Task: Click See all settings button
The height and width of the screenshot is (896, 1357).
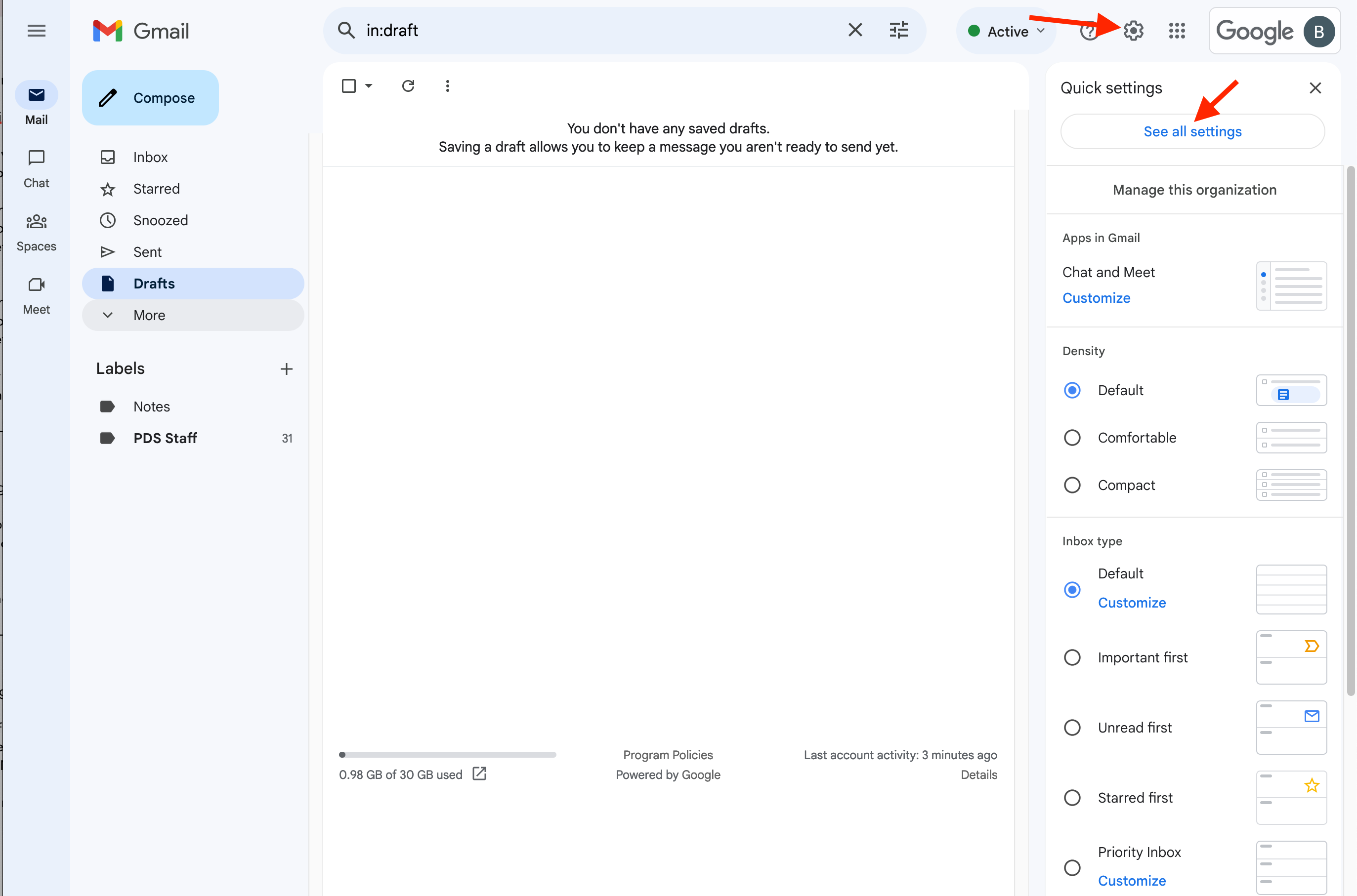Action: coord(1192,132)
